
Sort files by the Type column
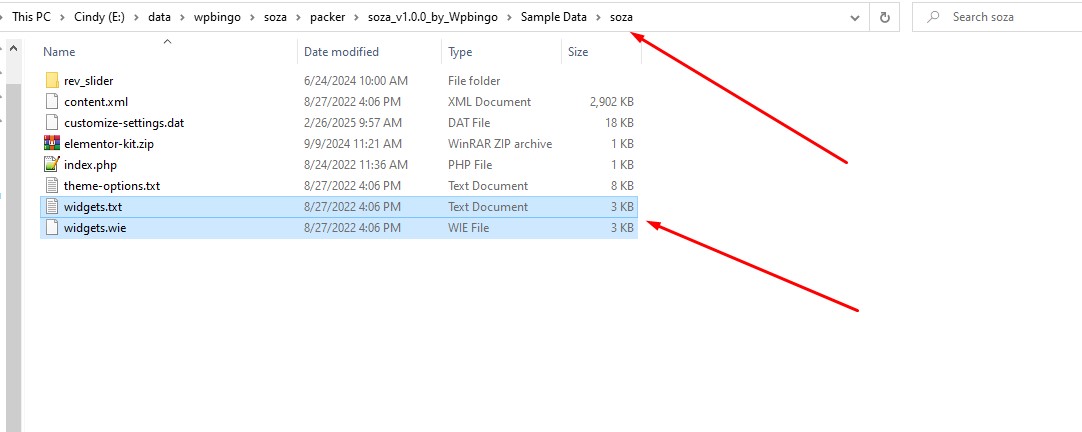460,52
